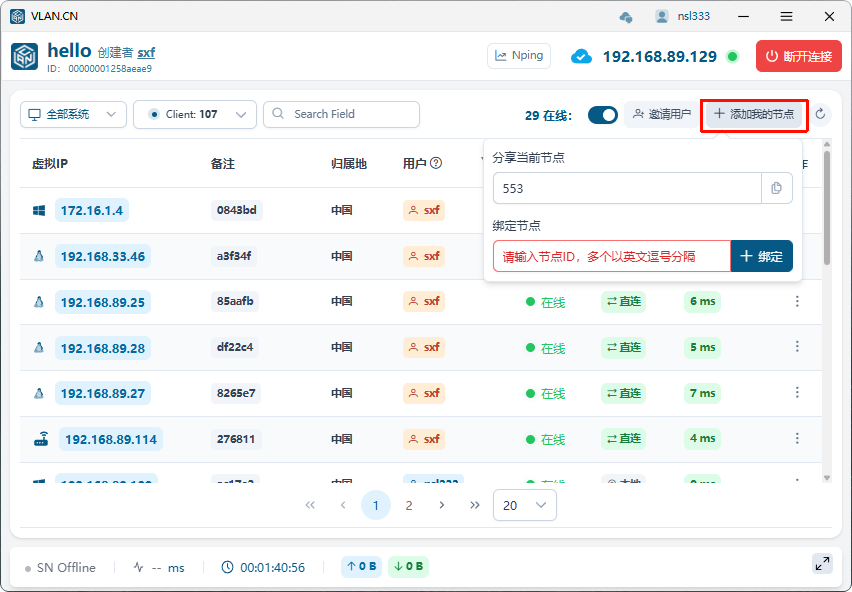Click the invite user button
852x592 pixels.
(662, 114)
